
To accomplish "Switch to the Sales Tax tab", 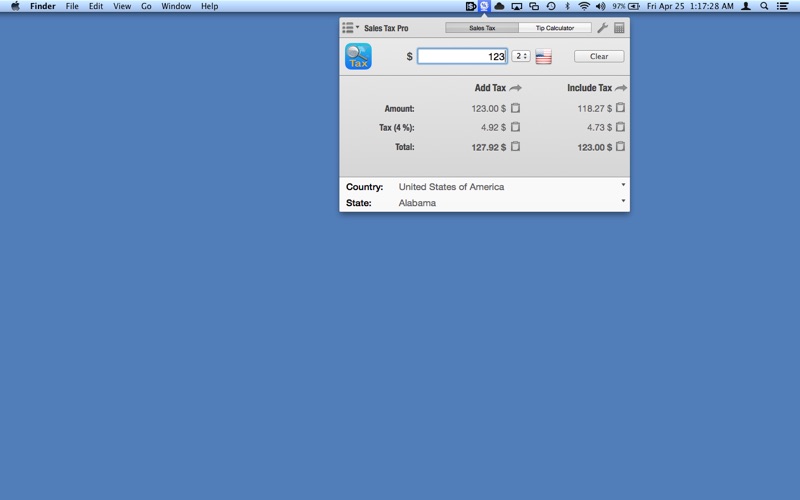I will click(x=482, y=28).
